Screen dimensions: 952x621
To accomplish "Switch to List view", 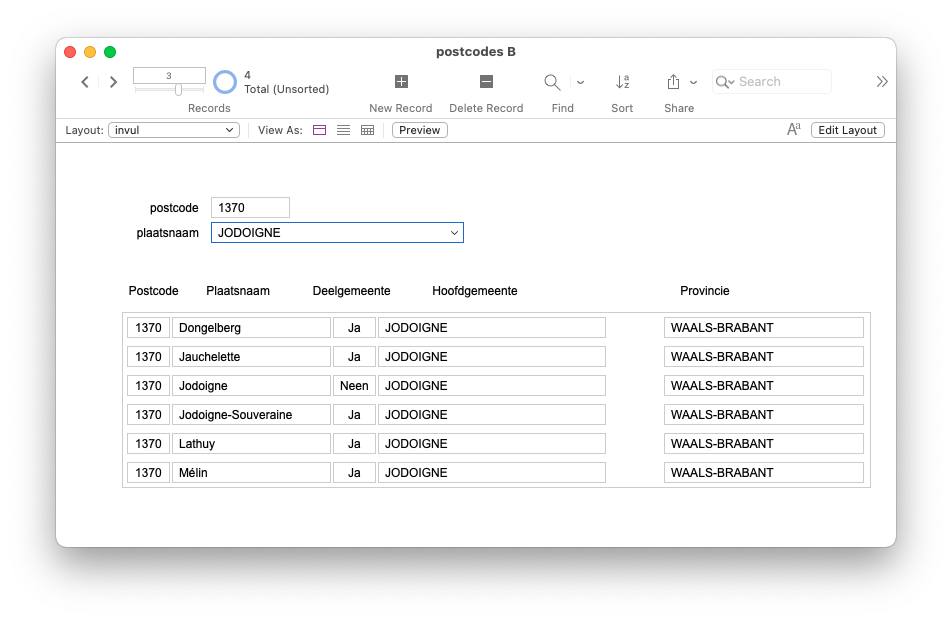I will click(x=343, y=130).
